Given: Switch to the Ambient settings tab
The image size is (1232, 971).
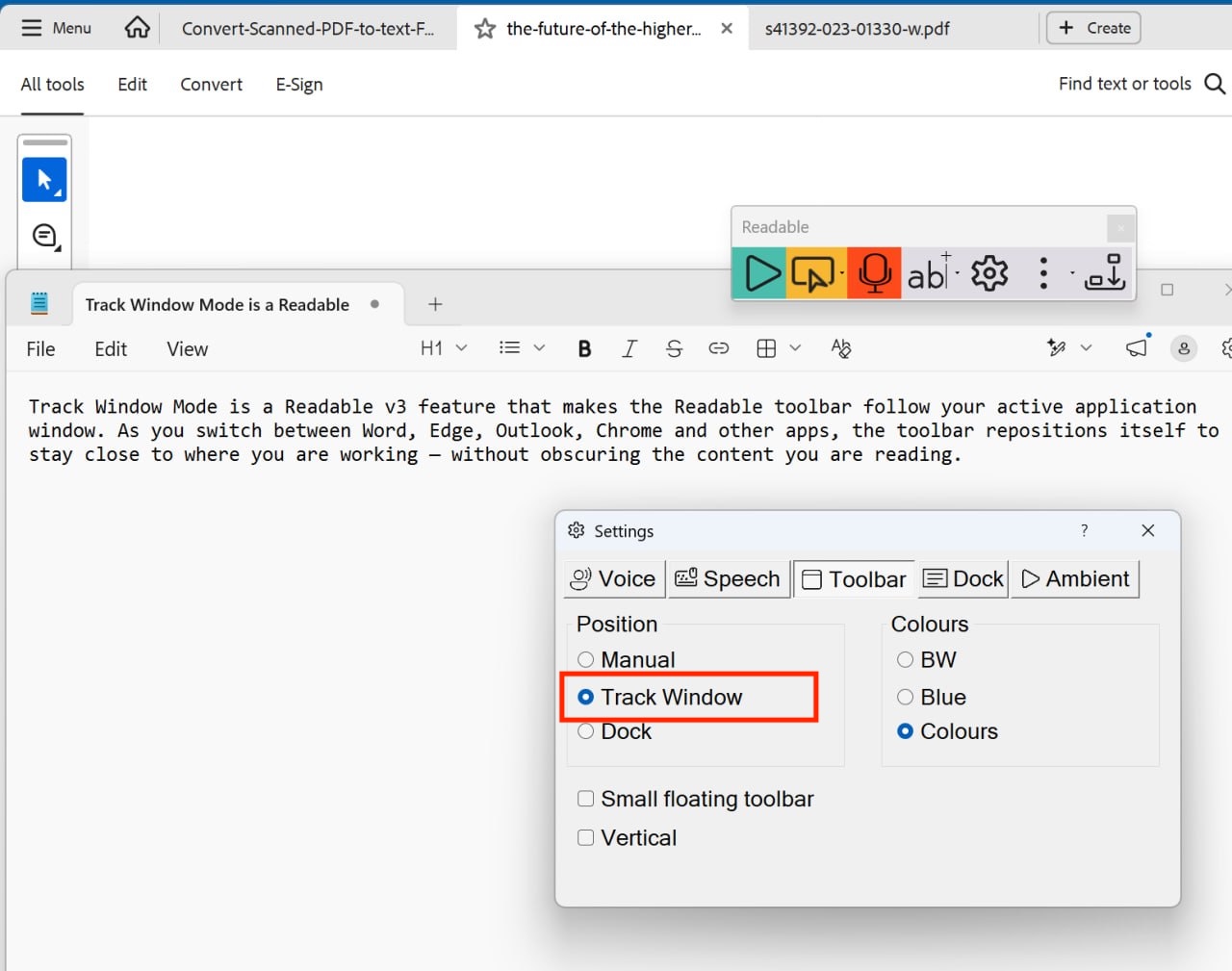Looking at the screenshot, I should coord(1075,579).
